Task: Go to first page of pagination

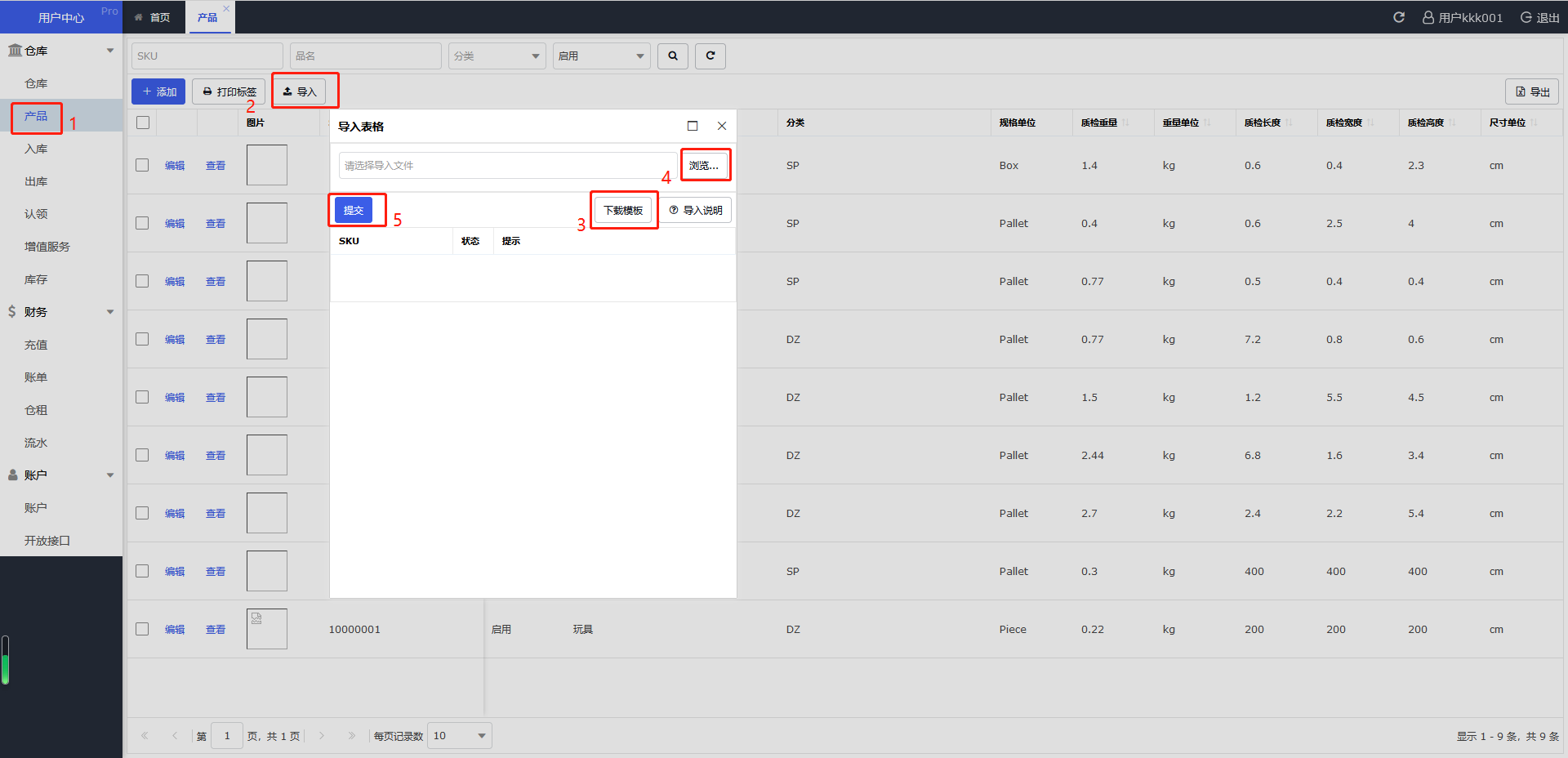Action: click(x=145, y=736)
